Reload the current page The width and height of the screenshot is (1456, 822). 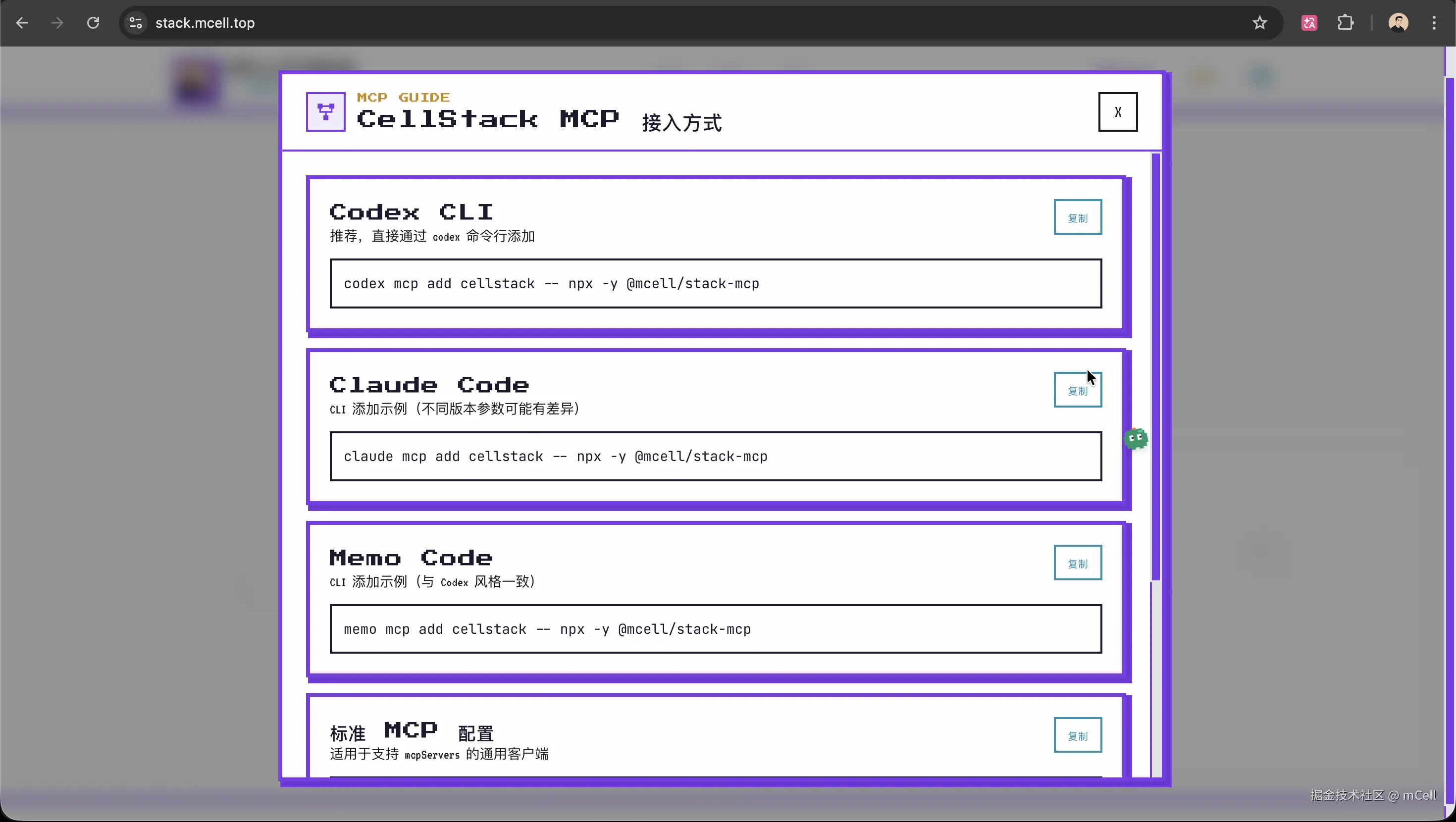[x=93, y=23]
